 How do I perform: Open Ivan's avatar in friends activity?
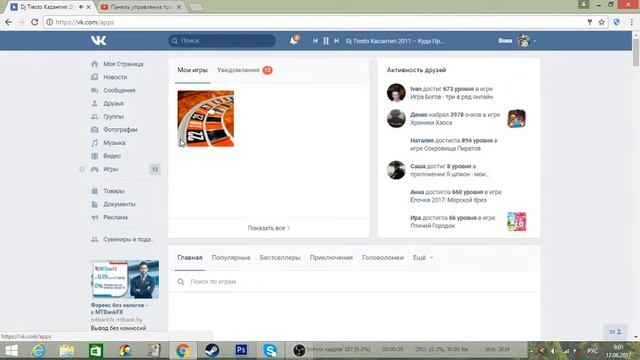[396, 93]
